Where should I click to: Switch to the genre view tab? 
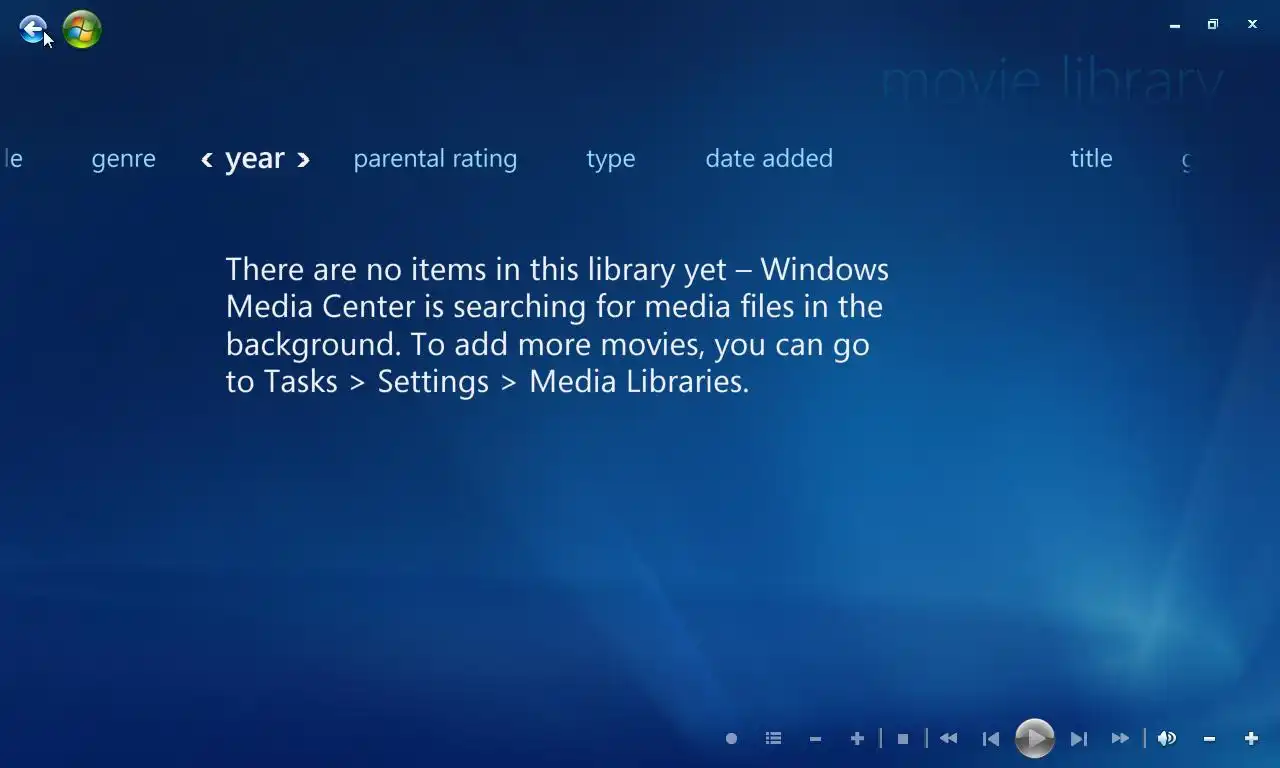coord(124,159)
